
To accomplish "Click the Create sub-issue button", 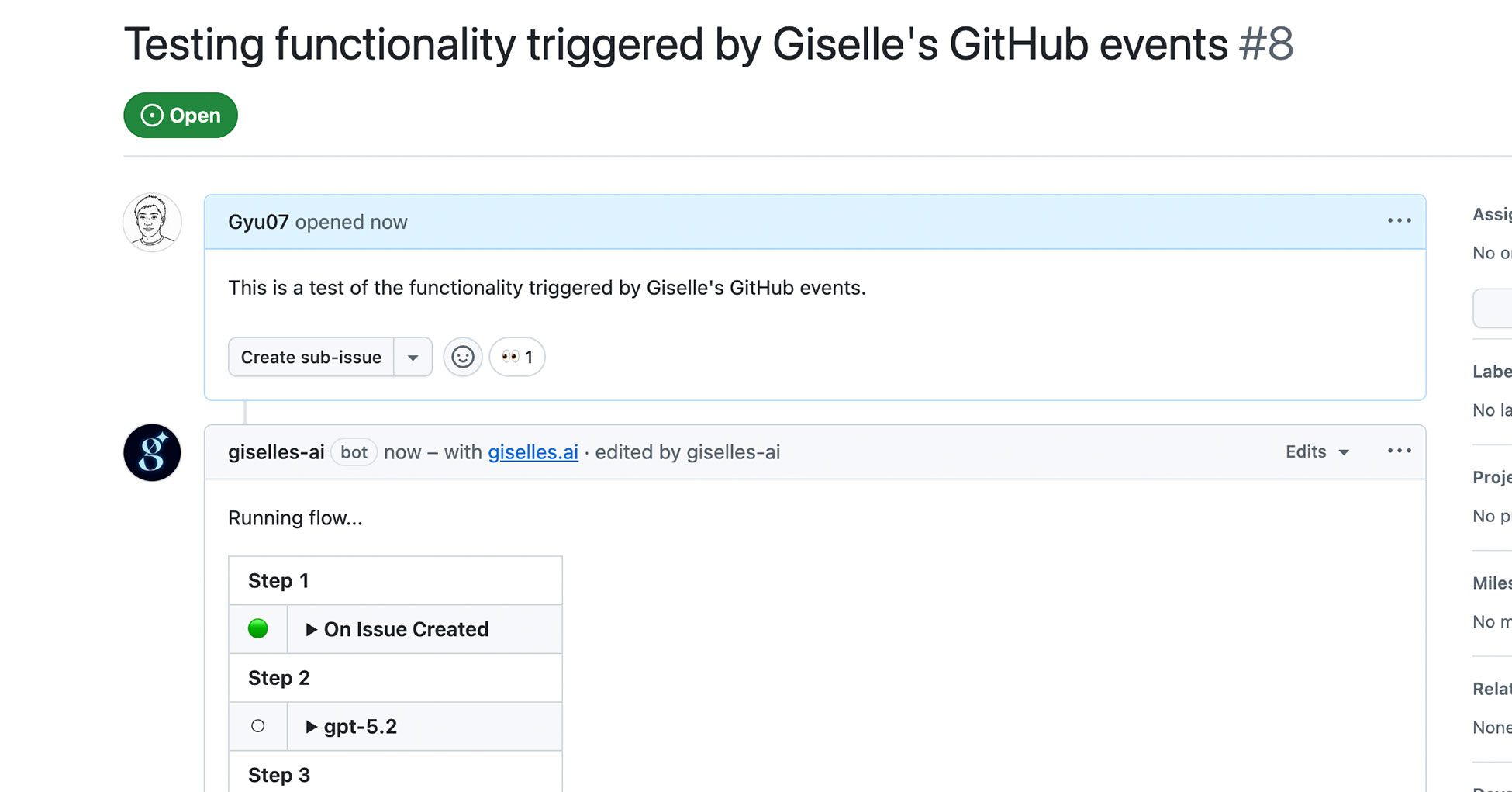I will pos(311,357).
